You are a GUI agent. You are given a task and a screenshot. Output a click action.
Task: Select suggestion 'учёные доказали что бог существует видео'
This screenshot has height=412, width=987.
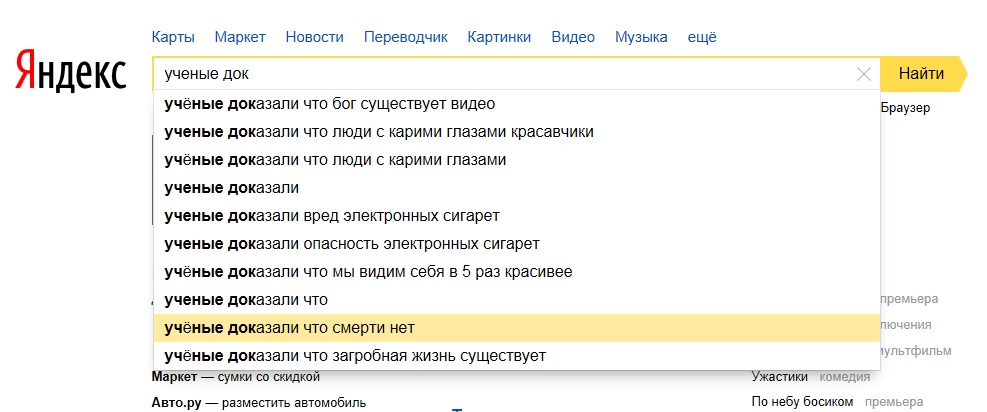tap(517, 104)
